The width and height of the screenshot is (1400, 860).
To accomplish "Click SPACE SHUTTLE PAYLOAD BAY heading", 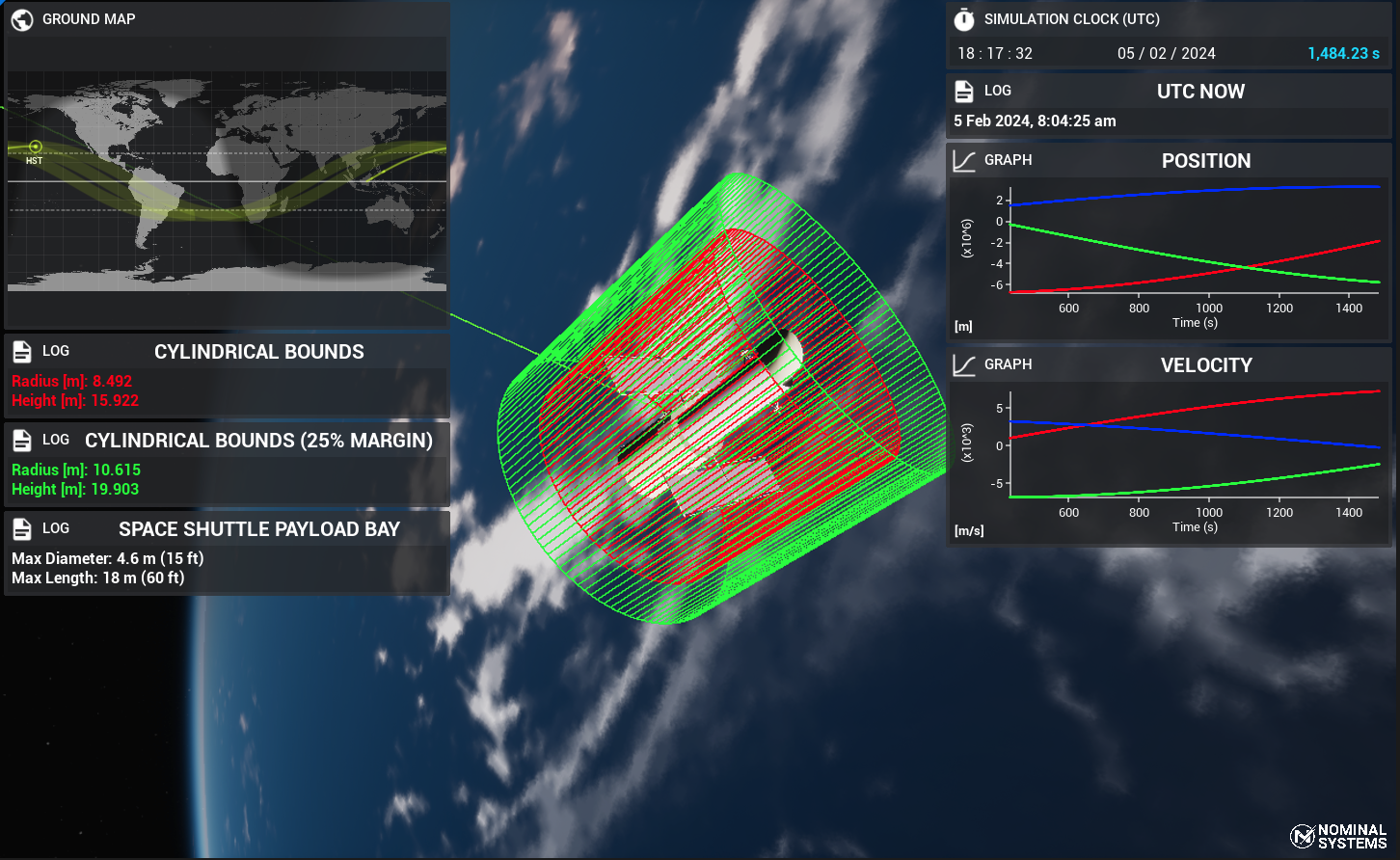I will (259, 529).
